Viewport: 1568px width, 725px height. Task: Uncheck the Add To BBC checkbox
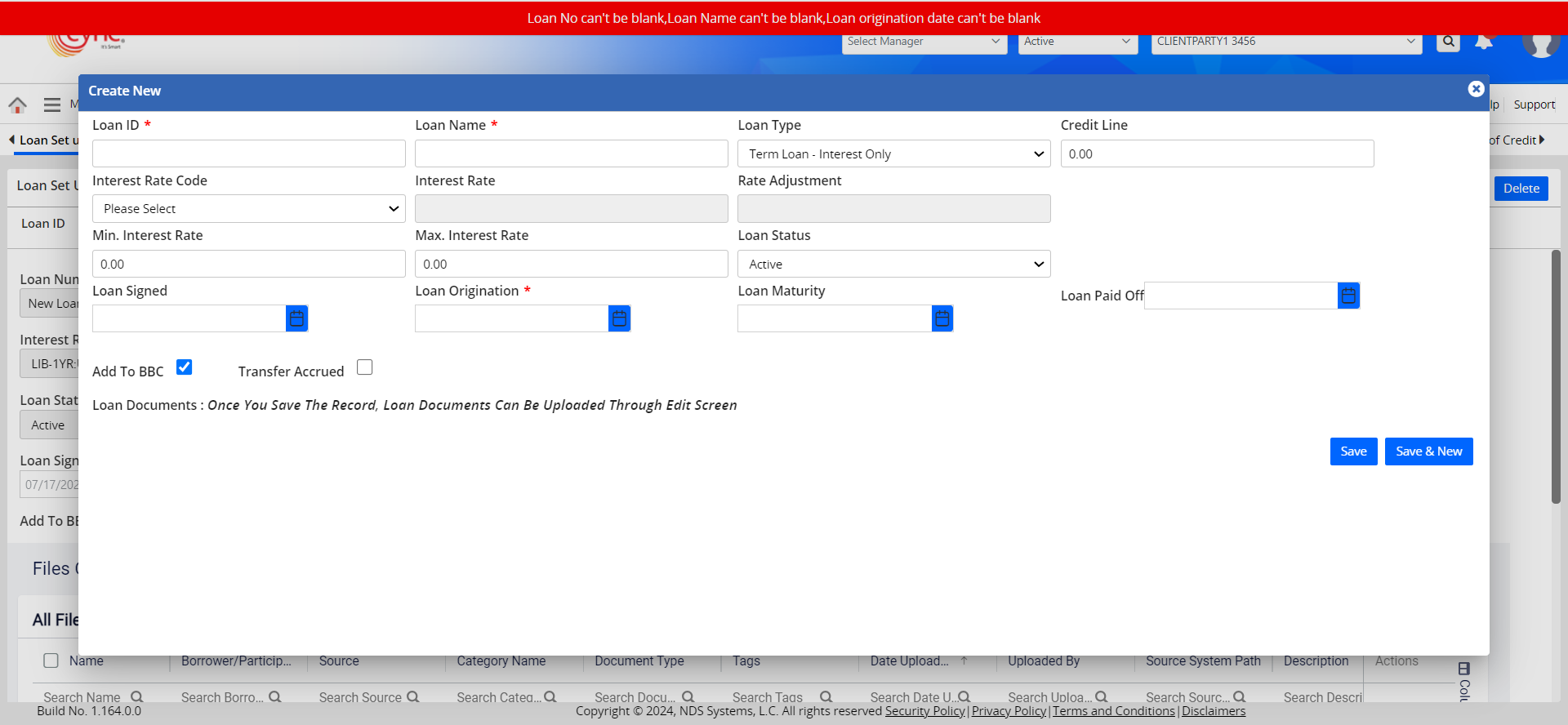click(185, 367)
